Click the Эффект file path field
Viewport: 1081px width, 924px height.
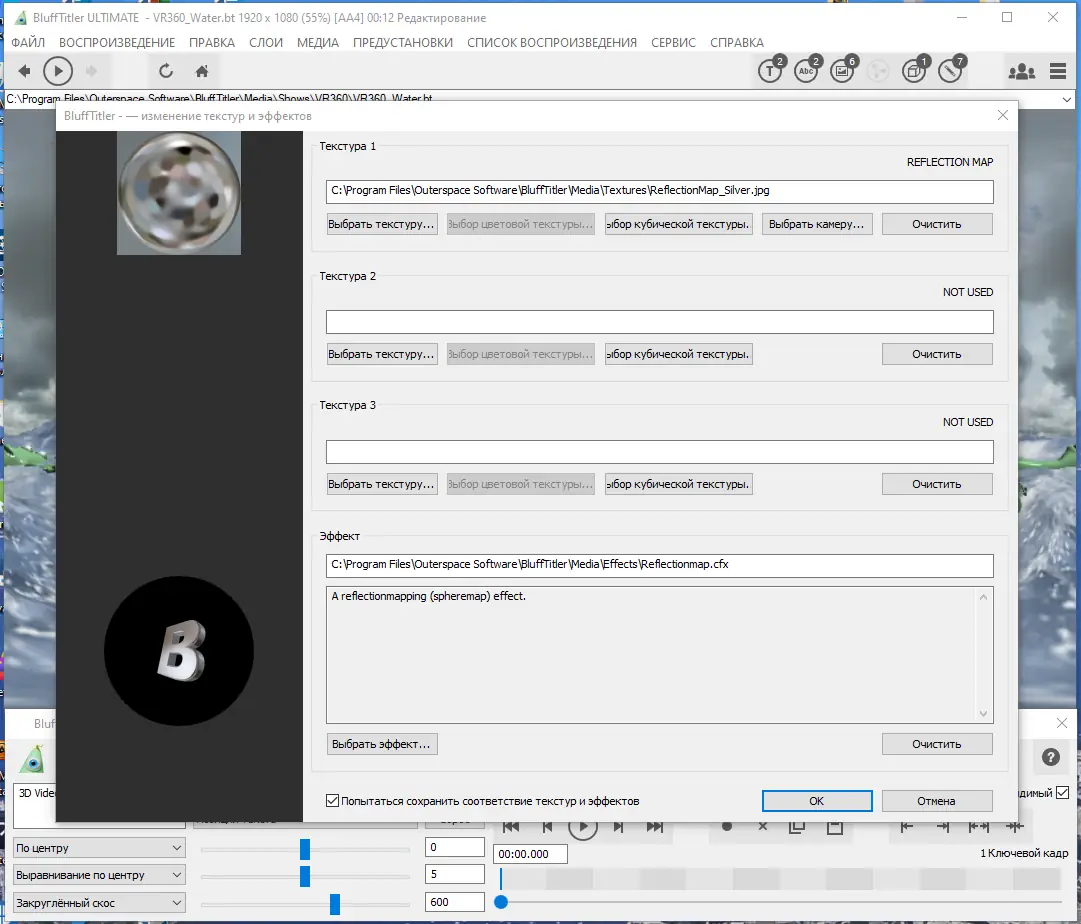click(660, 565)
